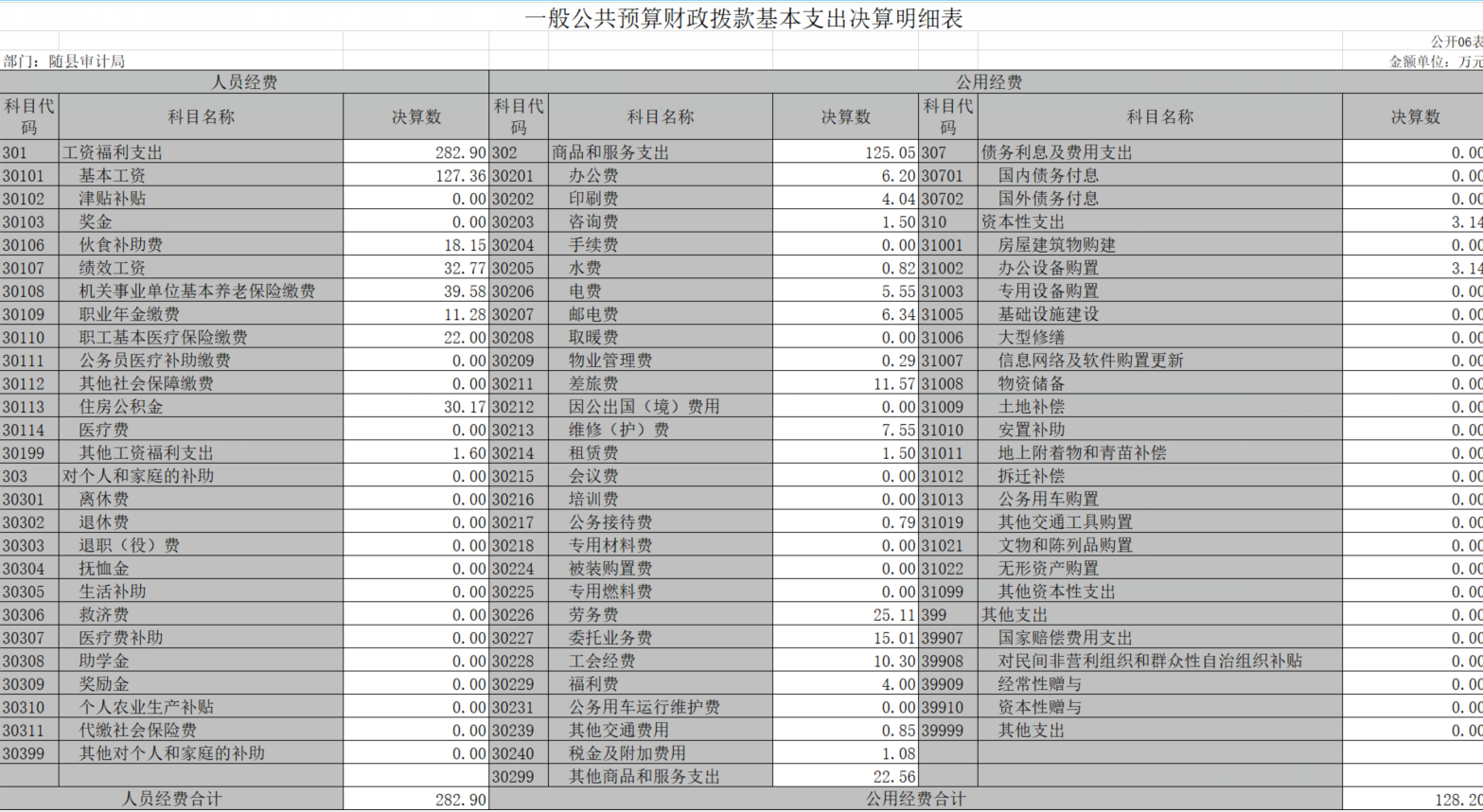The width and height of the screenshot is (1483, 812).
Task: Select code cell 30103
Action: click(x=29, y=222)
